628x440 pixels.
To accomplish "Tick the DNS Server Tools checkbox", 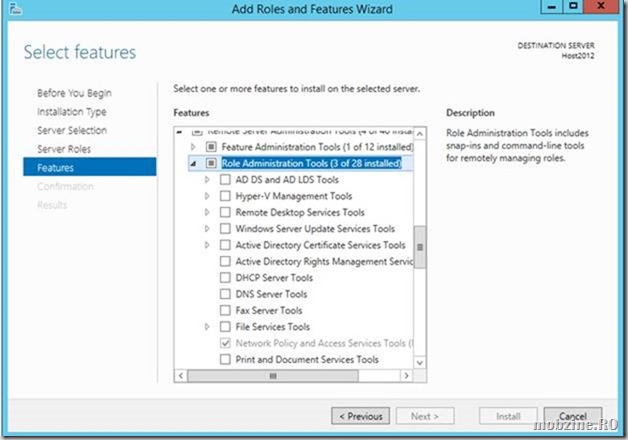I will coord(225,294).
